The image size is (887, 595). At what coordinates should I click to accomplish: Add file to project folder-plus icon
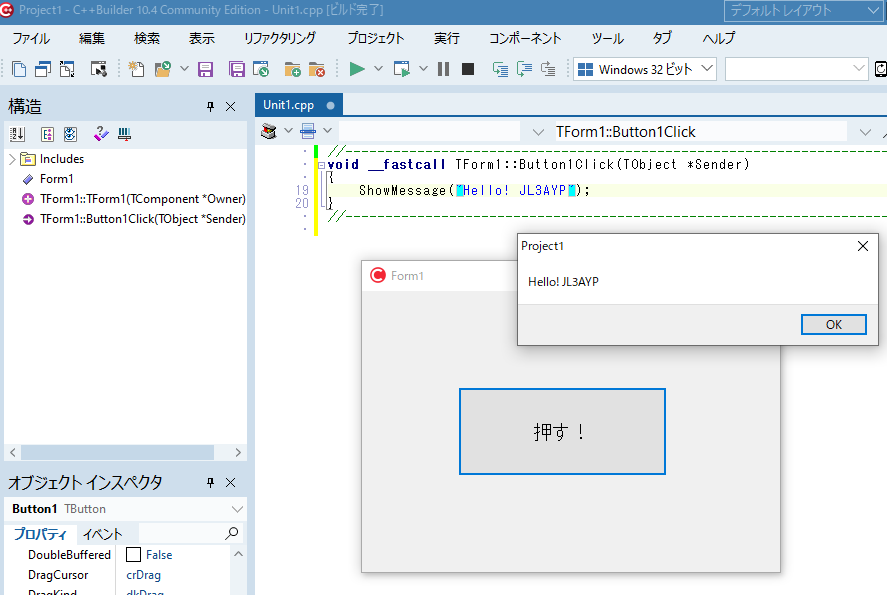point(292,69)
